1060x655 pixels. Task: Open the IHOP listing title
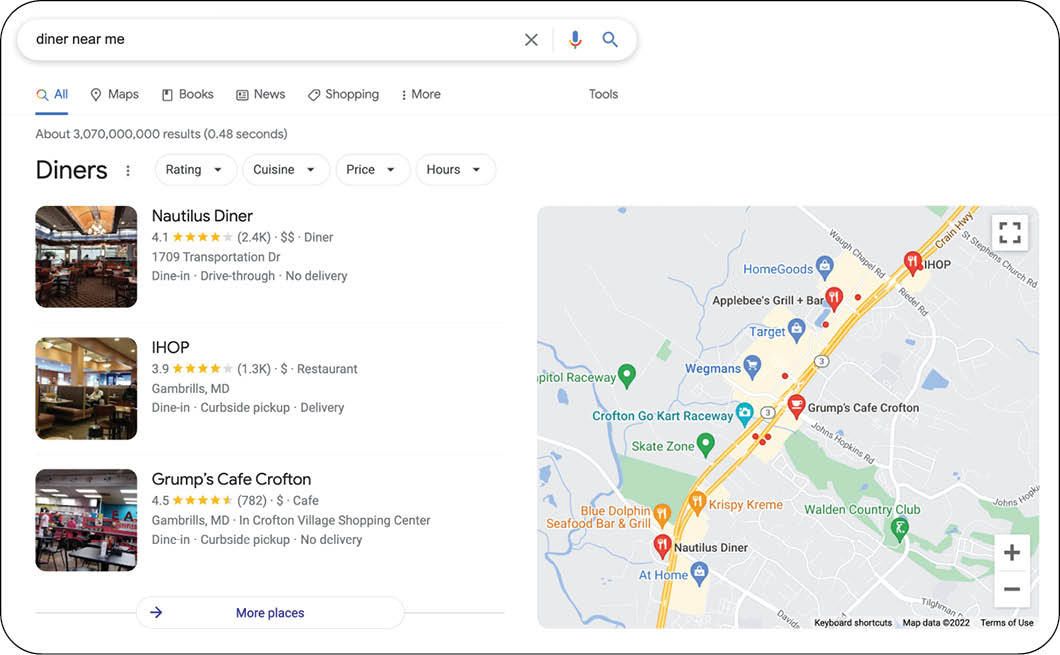click(x=170, y=347)
